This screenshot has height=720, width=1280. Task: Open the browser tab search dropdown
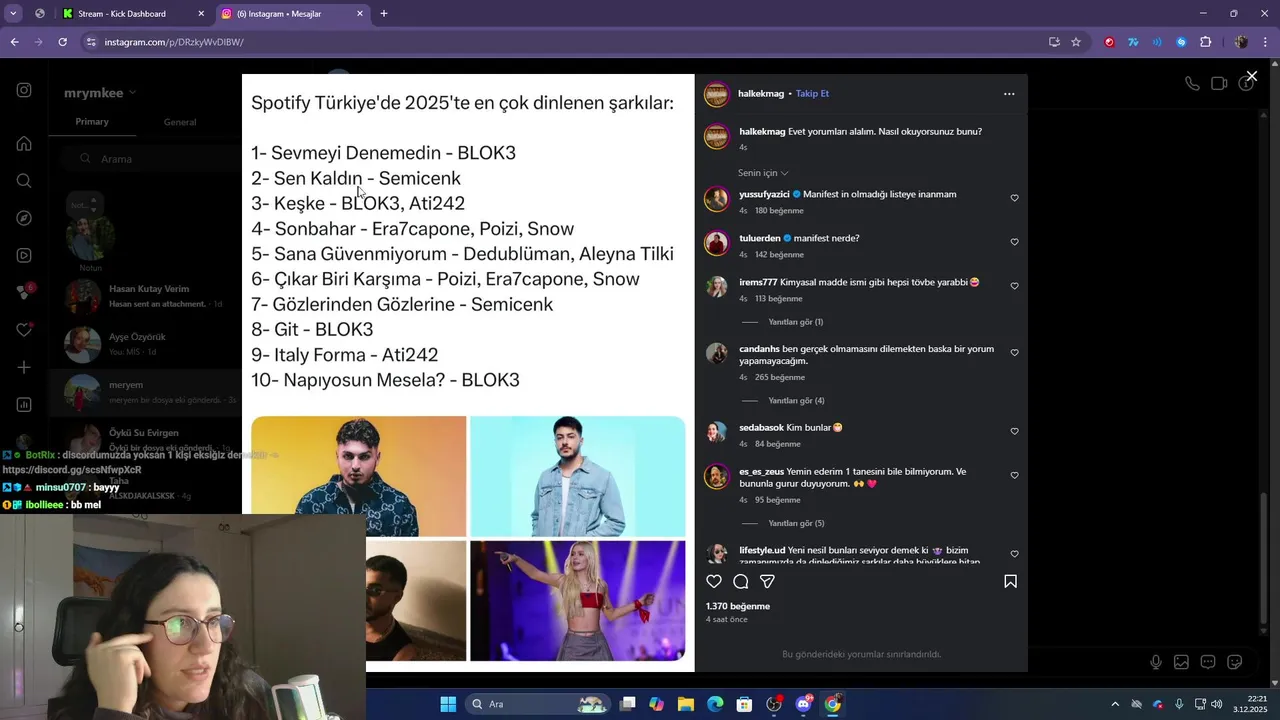coord(13,14)
